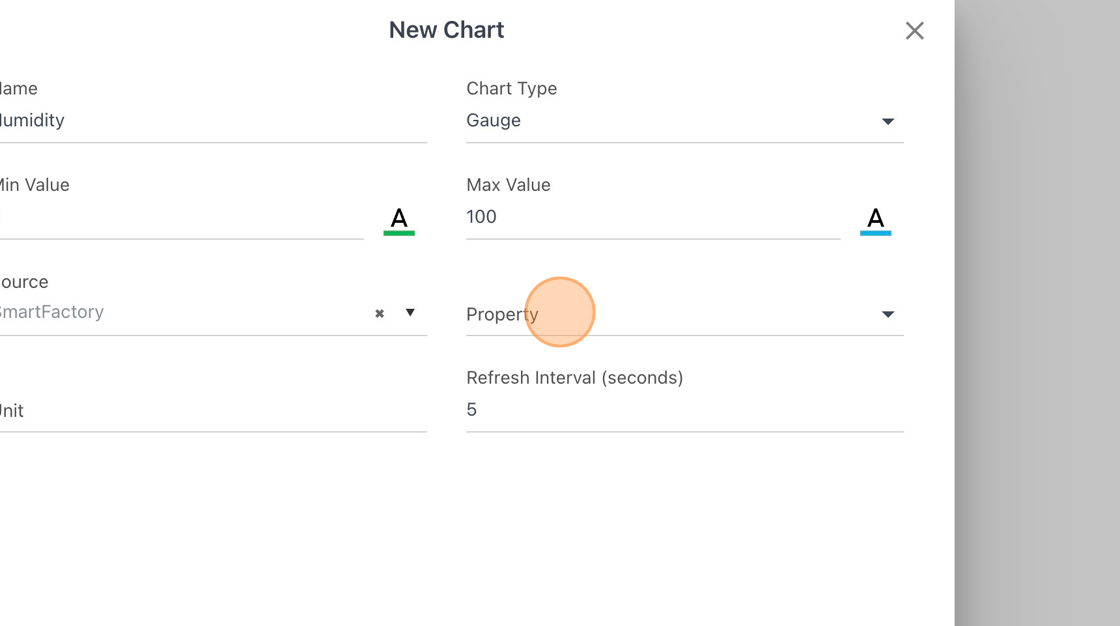This screenshot has width=1120, height=626.
Task: Expand the Source dropdown arrow
Action: click(x=410, y=312)
